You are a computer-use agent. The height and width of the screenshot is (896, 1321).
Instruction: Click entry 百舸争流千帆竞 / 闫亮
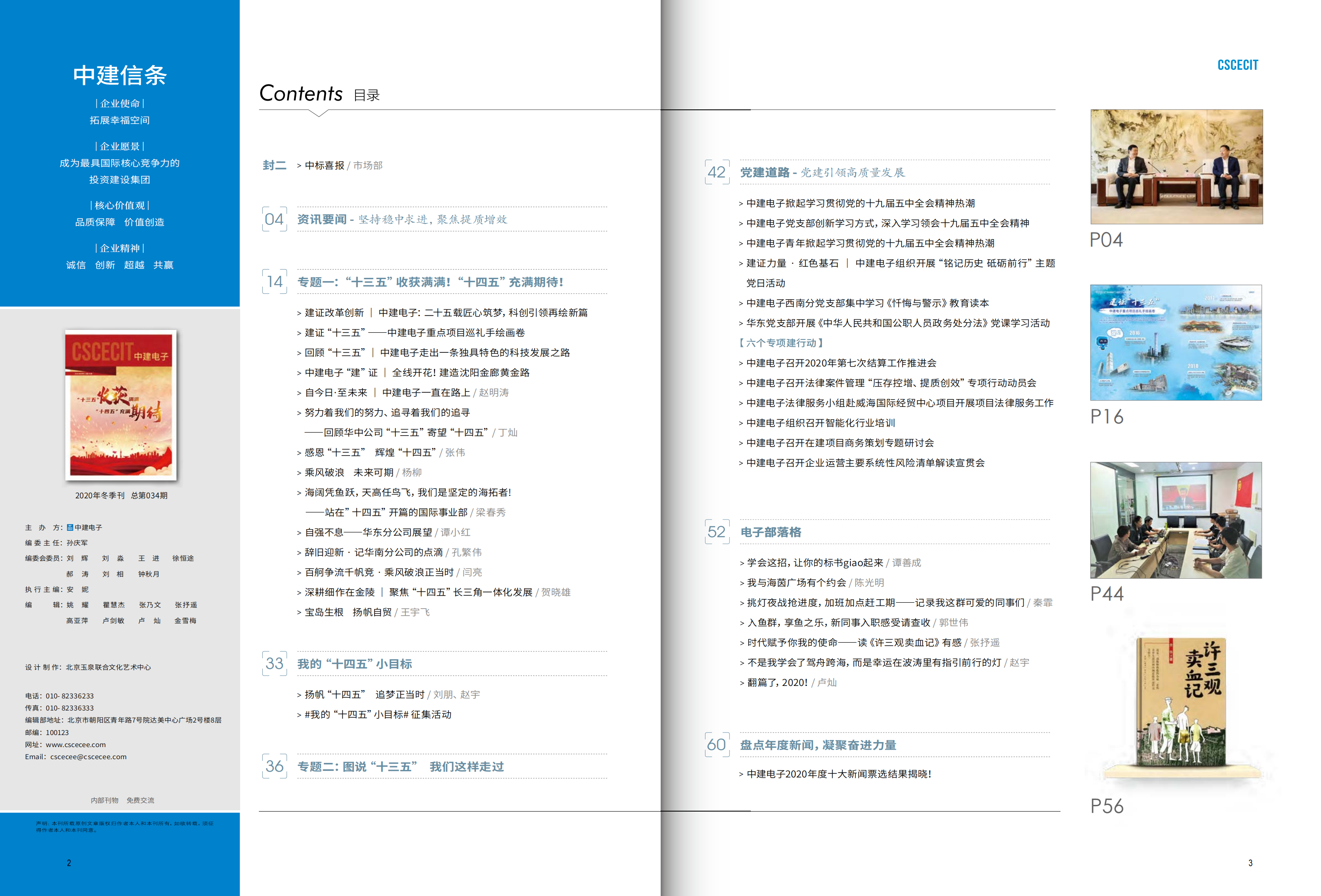coord(390,572)
